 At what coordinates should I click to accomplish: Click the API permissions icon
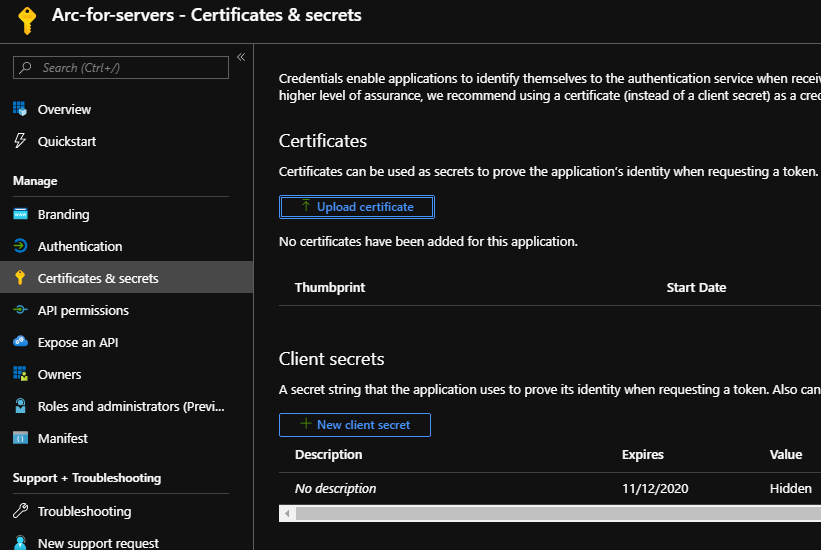pos(20,310)
